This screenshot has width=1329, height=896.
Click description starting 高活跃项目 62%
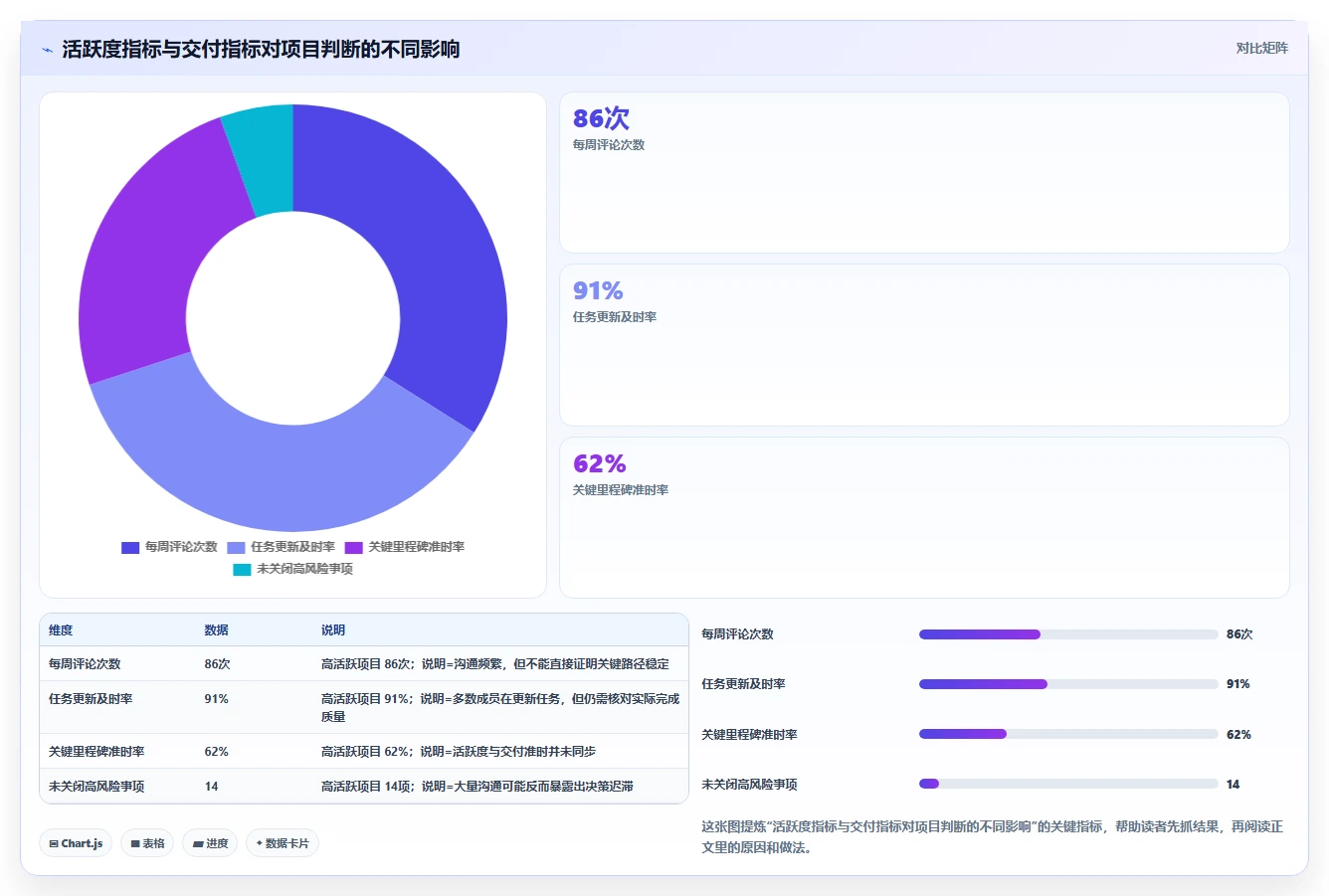coord(459,752)
